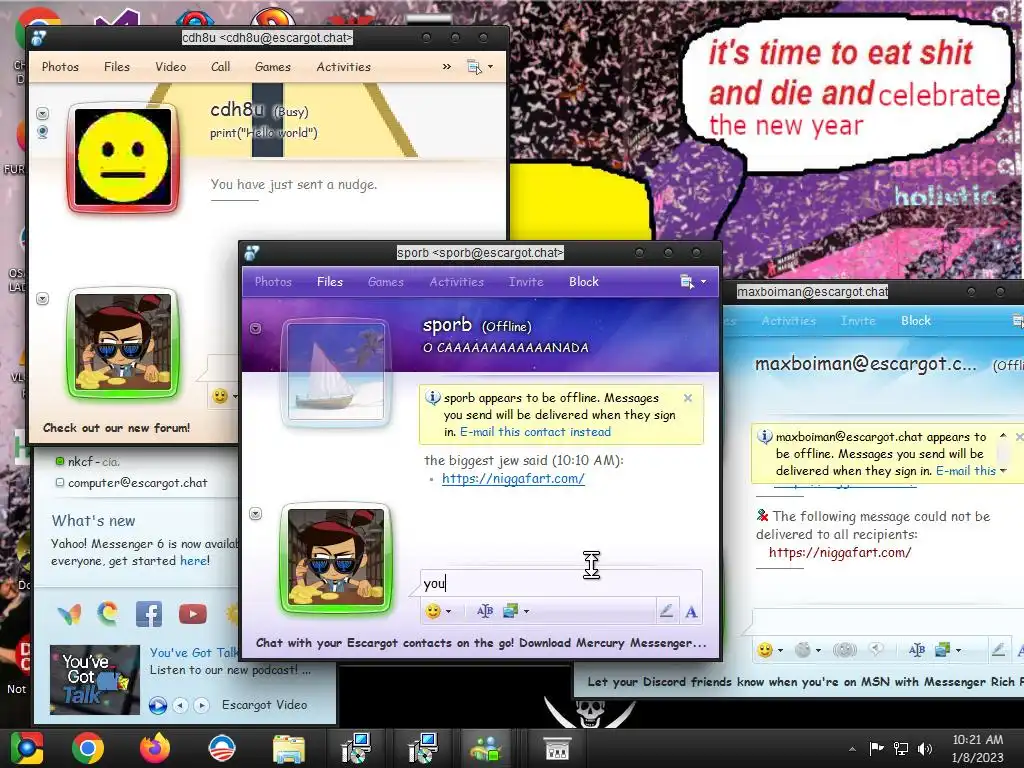
Task: Click webcam icon beside cdh8u's avatar
Action: coord(42,132)
